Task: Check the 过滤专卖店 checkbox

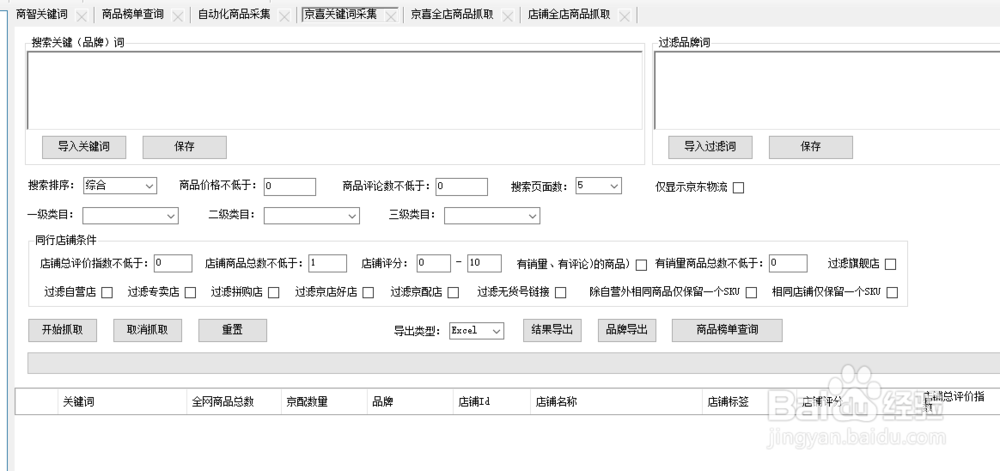Action: pos(191,293)
